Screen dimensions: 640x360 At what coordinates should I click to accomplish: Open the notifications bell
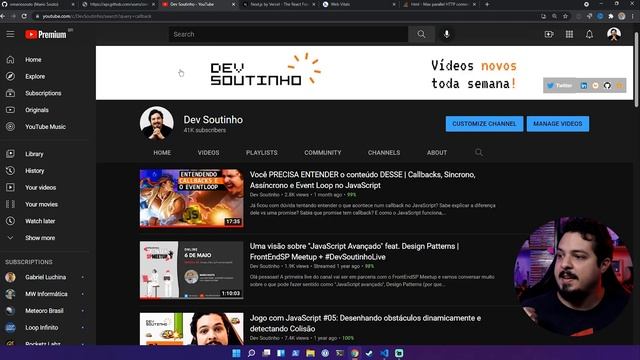[x=589, y=34]
